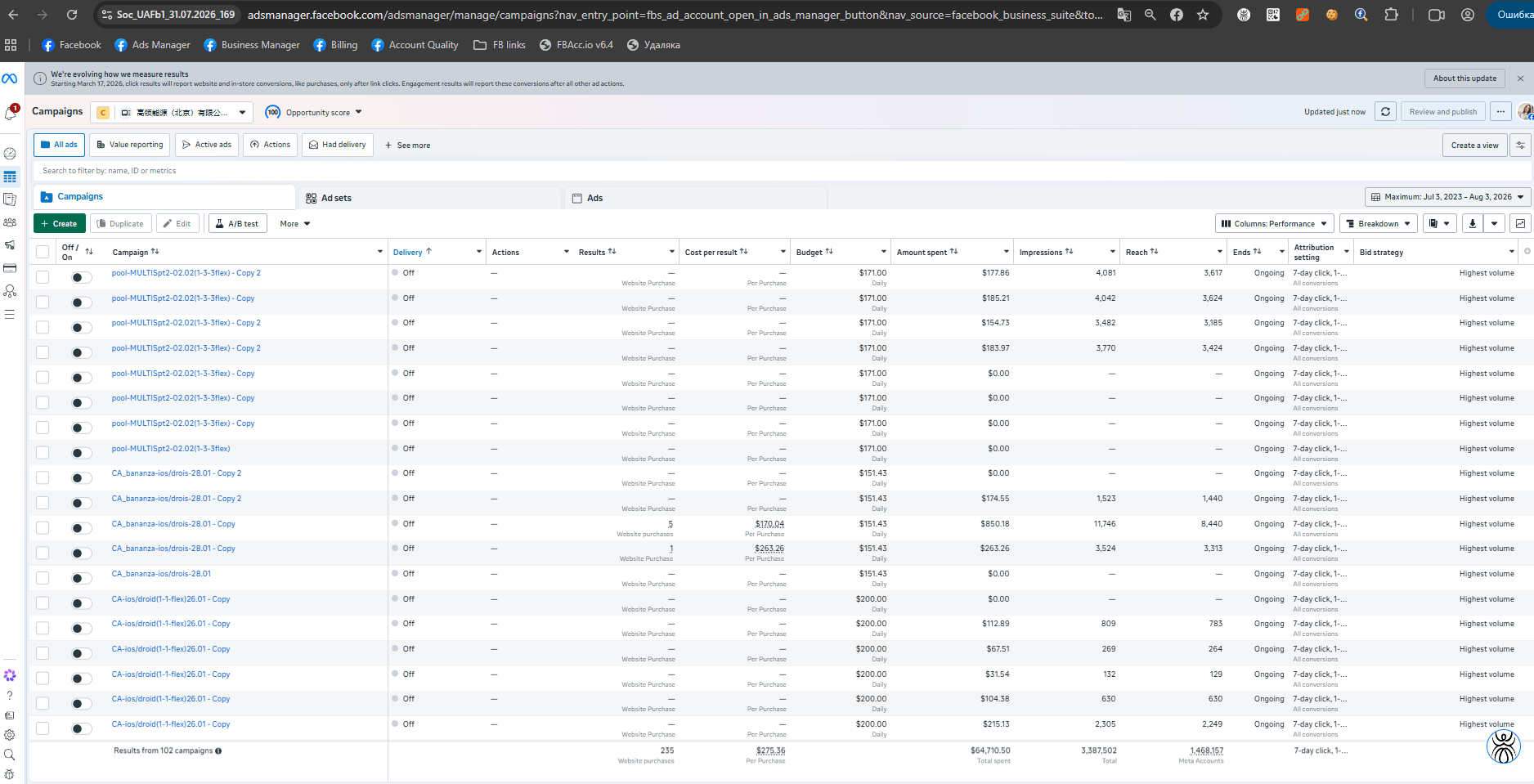
Task: Open the CA_bananza-ios/drois-28.01 campaign link
Action: [161, 574]
